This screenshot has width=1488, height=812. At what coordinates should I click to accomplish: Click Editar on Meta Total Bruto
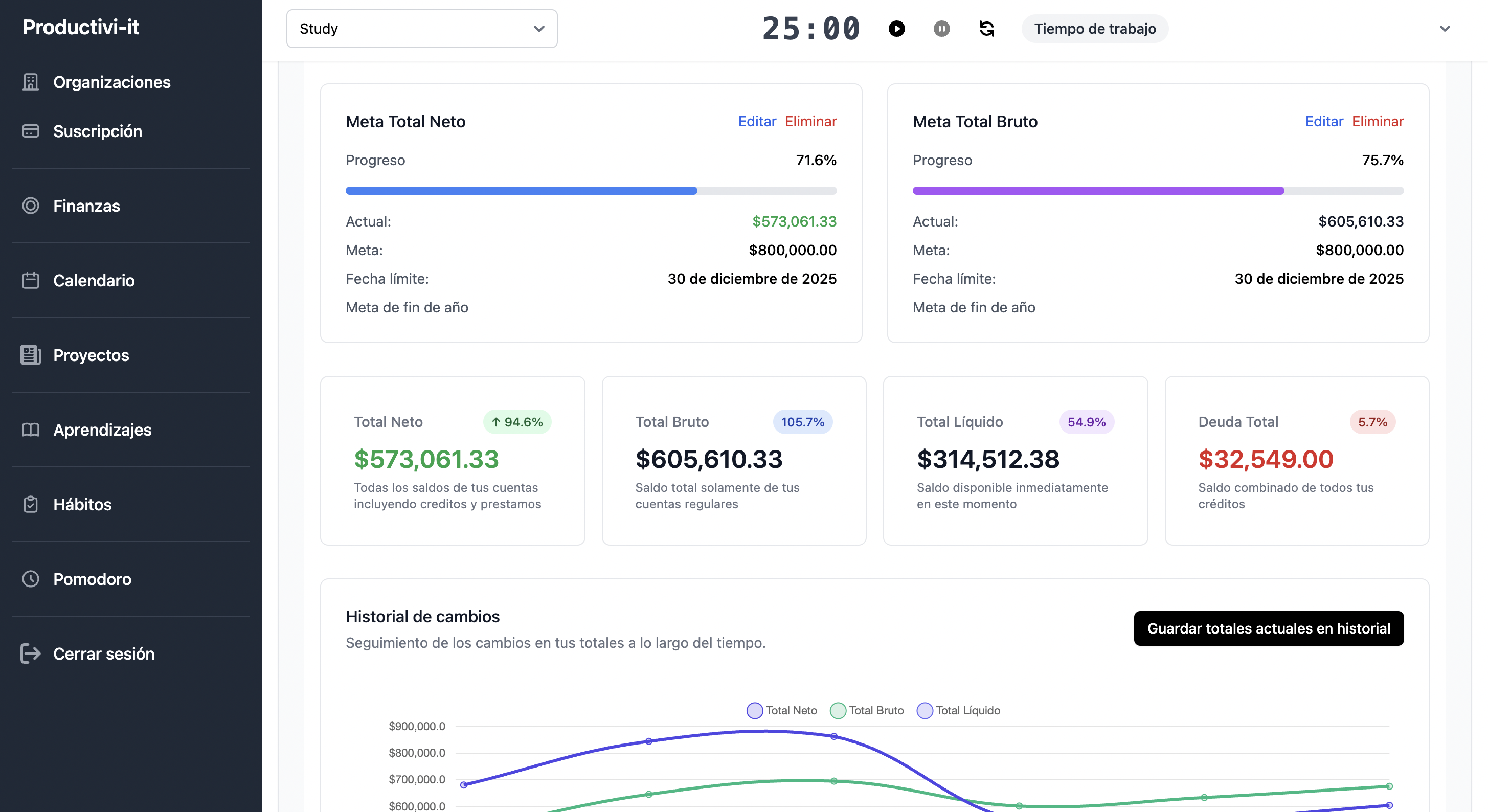pyautogui.click(x=1324, y=121)
